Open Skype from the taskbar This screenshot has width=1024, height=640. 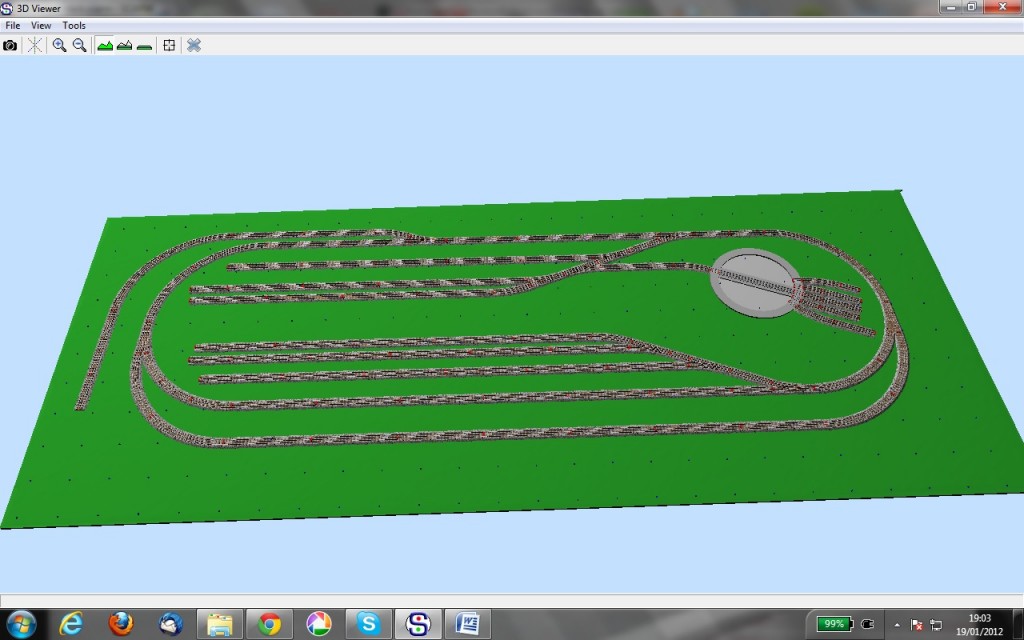pyautogui.click(x=369, y=623)
